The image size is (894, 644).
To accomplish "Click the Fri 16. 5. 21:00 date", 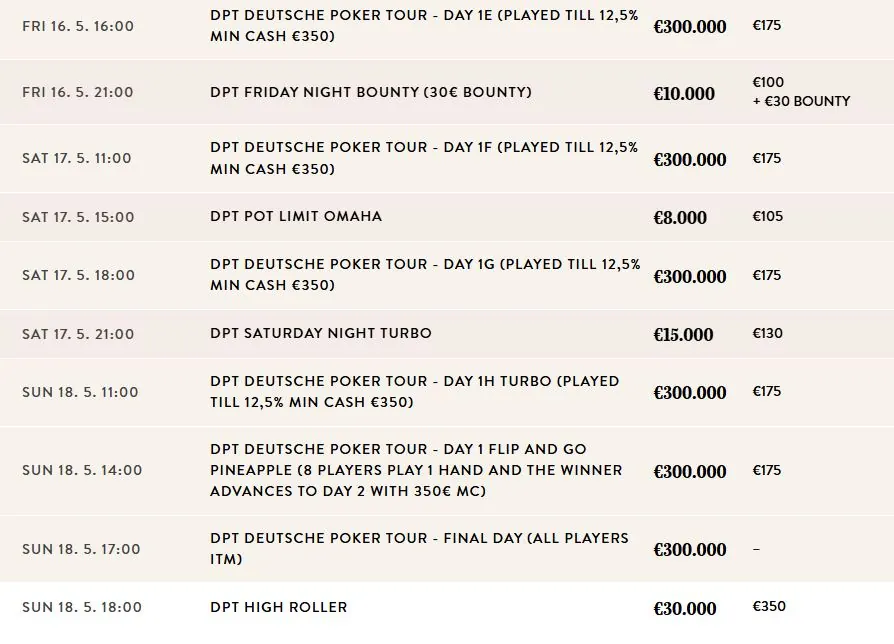I will click(x=77, y=92).
